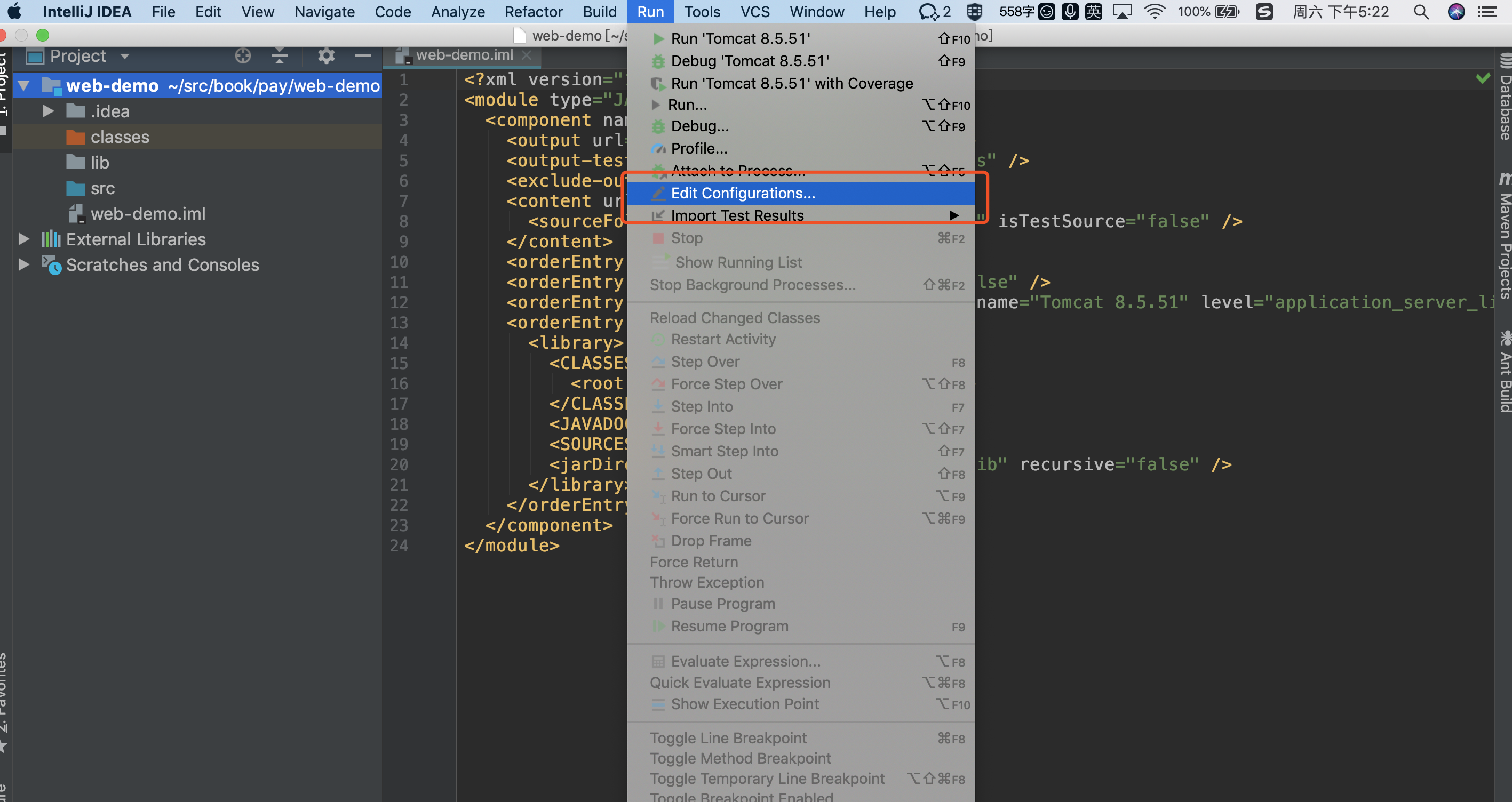Open Import Test Results submenu
The image size is (1512, 802).
pyautogui.click(x=737, y=215)
